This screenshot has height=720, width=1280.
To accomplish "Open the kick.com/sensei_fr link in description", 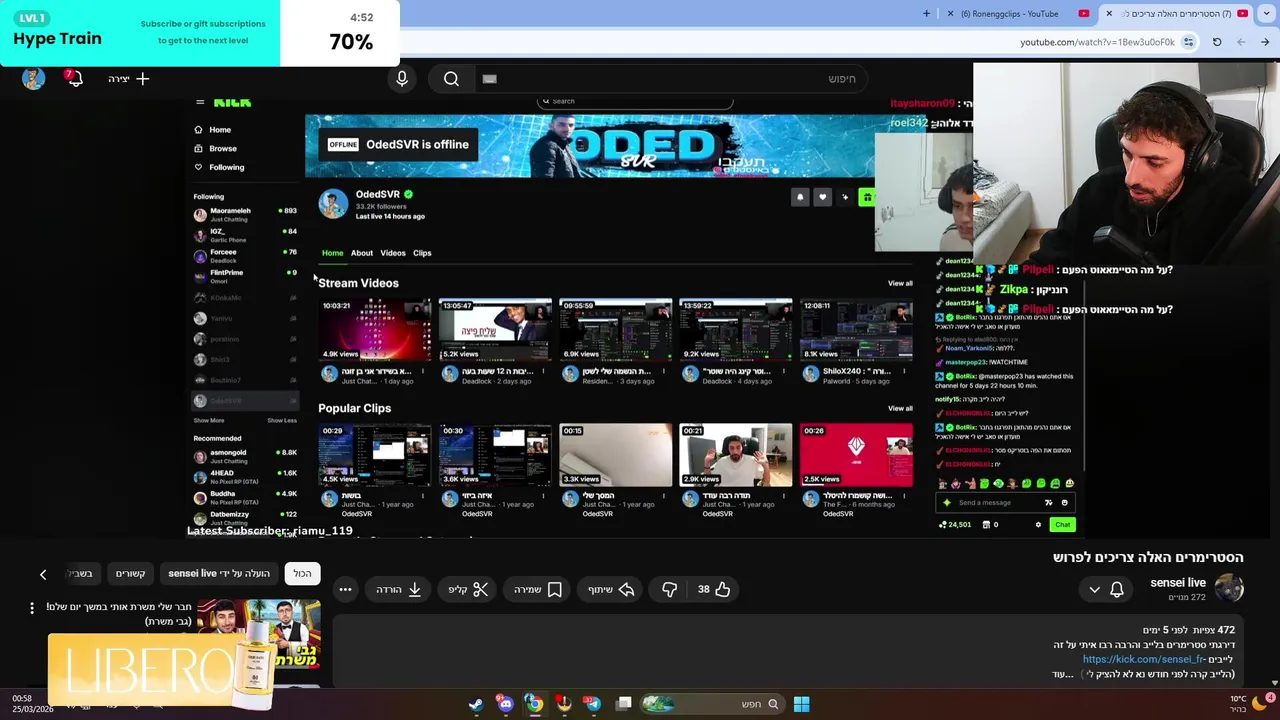I will (x=1143, y=660).
